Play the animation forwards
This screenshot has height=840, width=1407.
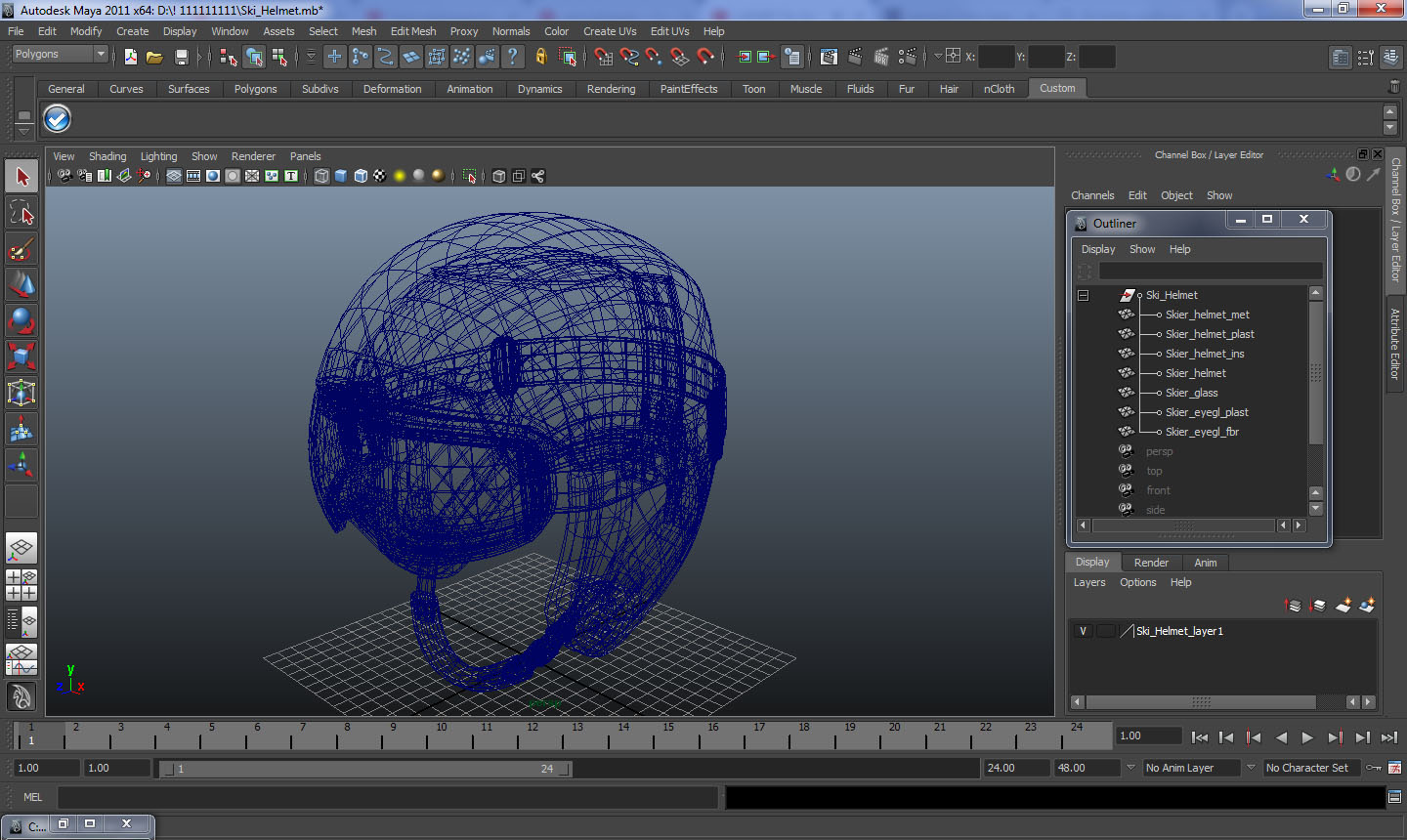(x=1307, y=737)
